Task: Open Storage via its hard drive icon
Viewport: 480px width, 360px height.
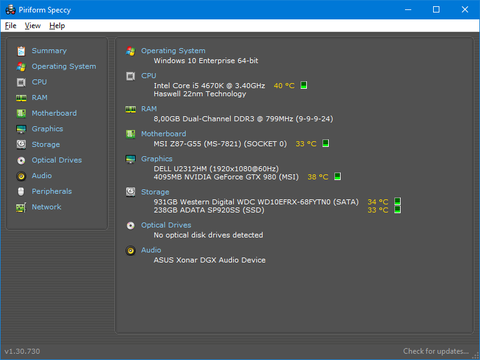Action: pyautogui.click(x=21, y=144)
